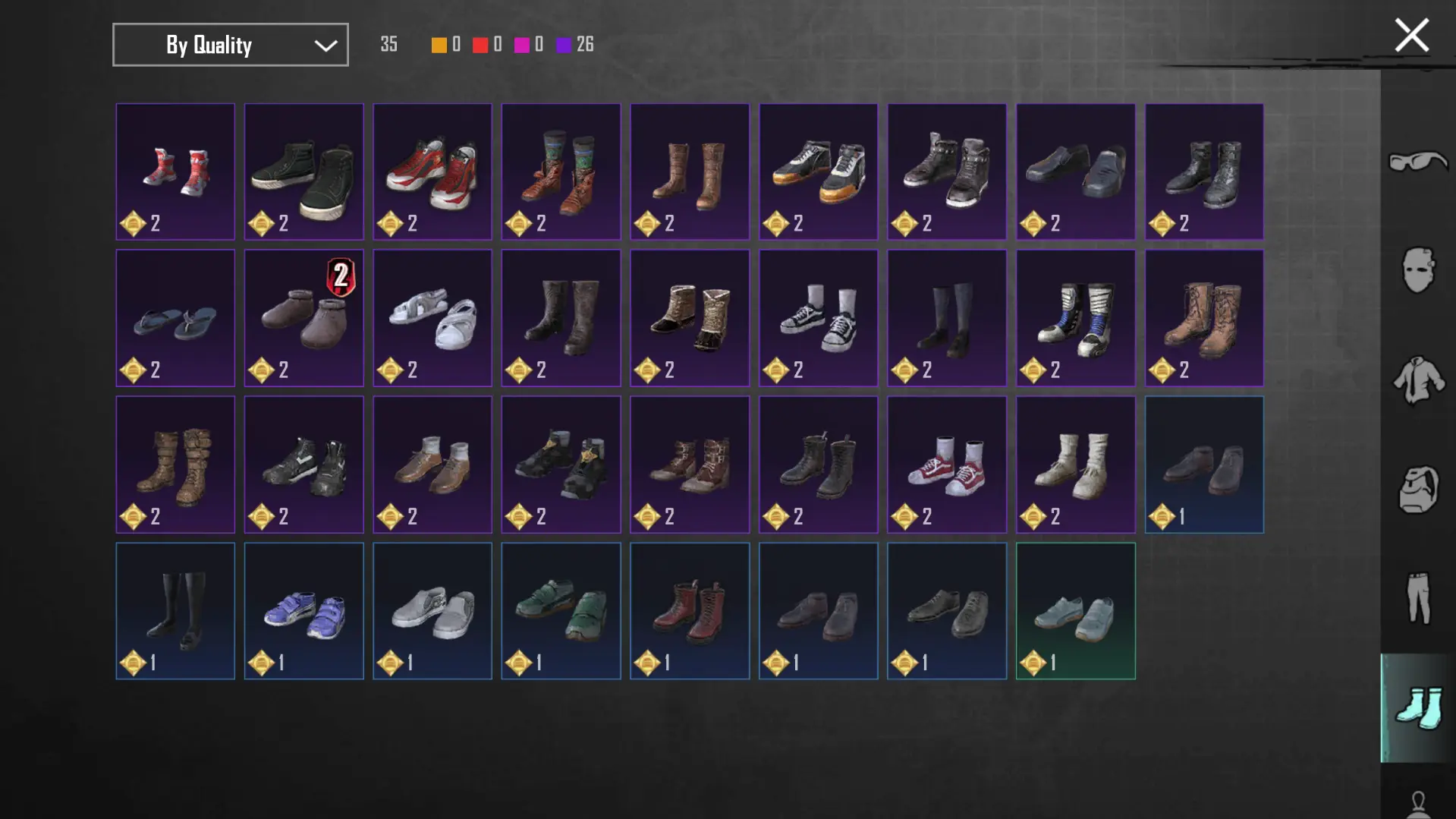Choose the dark red lace-up boots
This screenshot has height=819, width=1456.
tap(690, 611)
